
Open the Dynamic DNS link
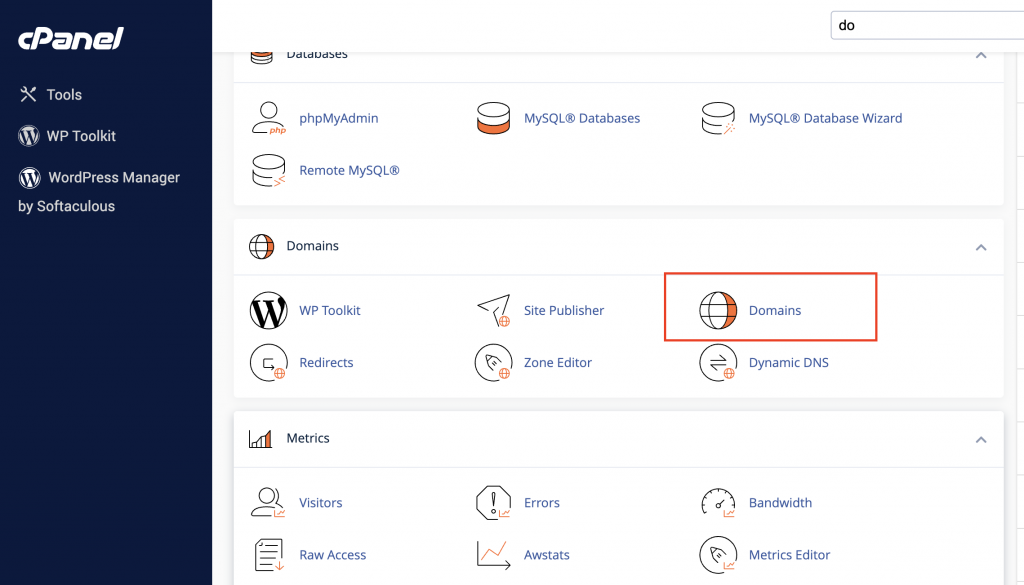coord(788,362)
